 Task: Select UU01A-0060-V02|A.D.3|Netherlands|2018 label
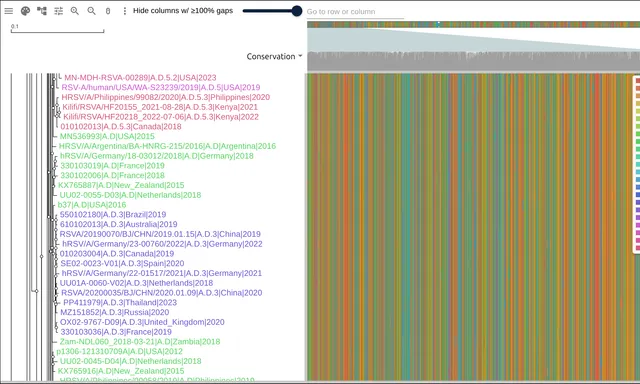[x=136, y=283]
